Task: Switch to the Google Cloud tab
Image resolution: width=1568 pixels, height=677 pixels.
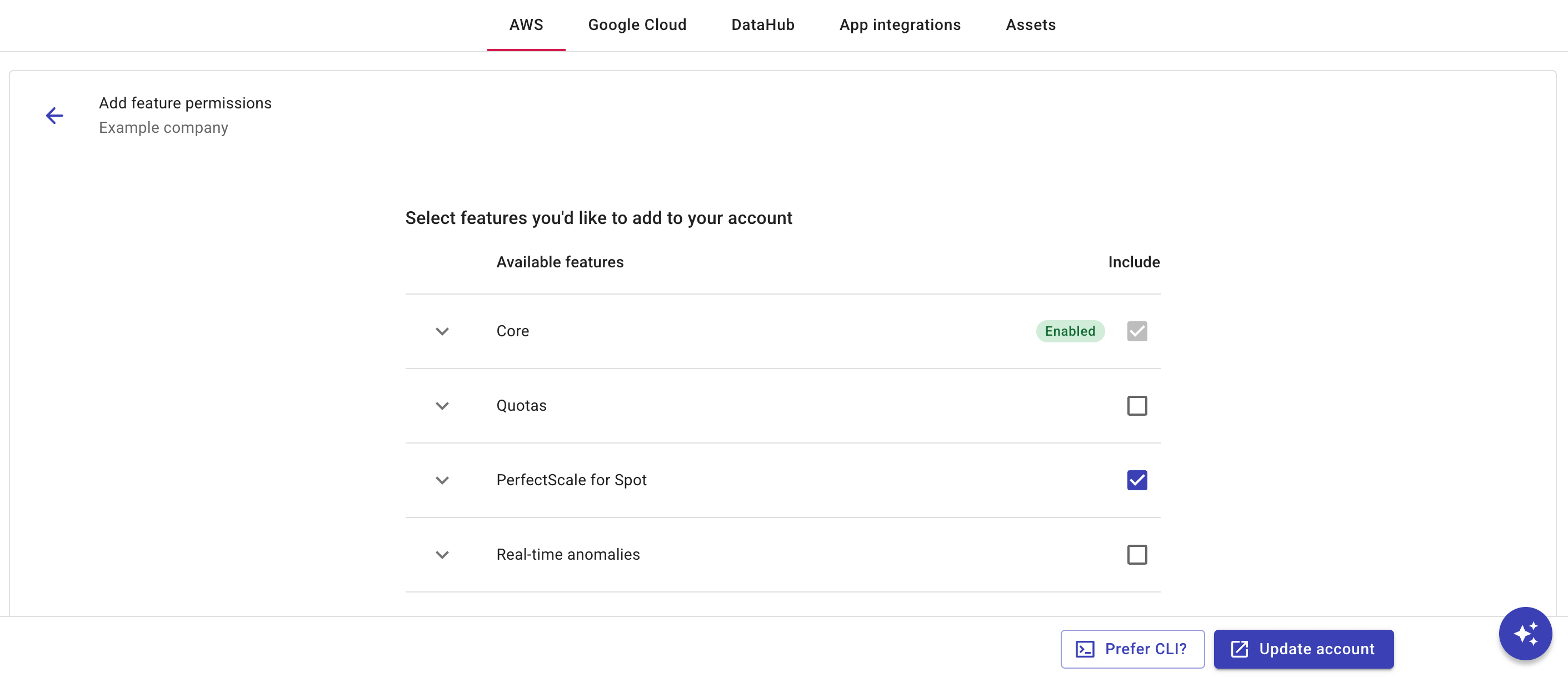Action: pyautogui.click(x=637, y=25)
